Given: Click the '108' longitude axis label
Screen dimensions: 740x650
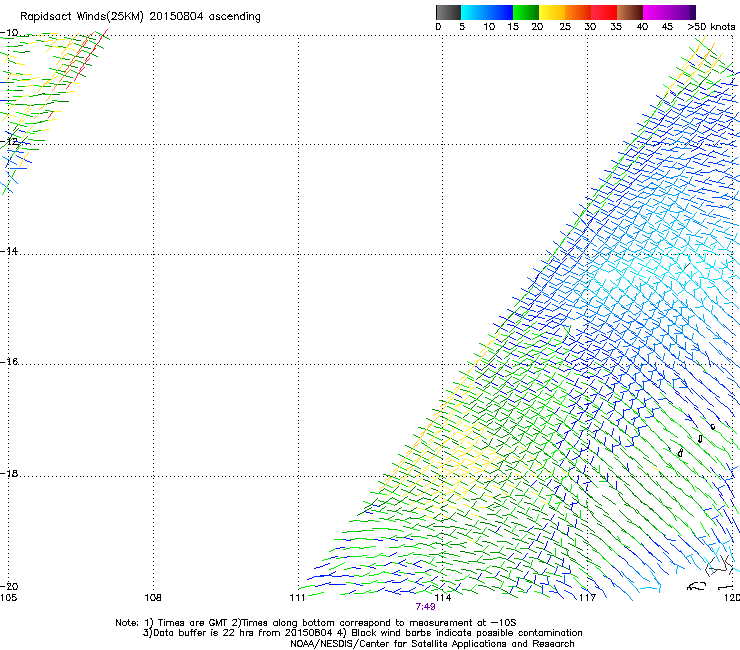Looking at the screenshot, I should [153, 598].
